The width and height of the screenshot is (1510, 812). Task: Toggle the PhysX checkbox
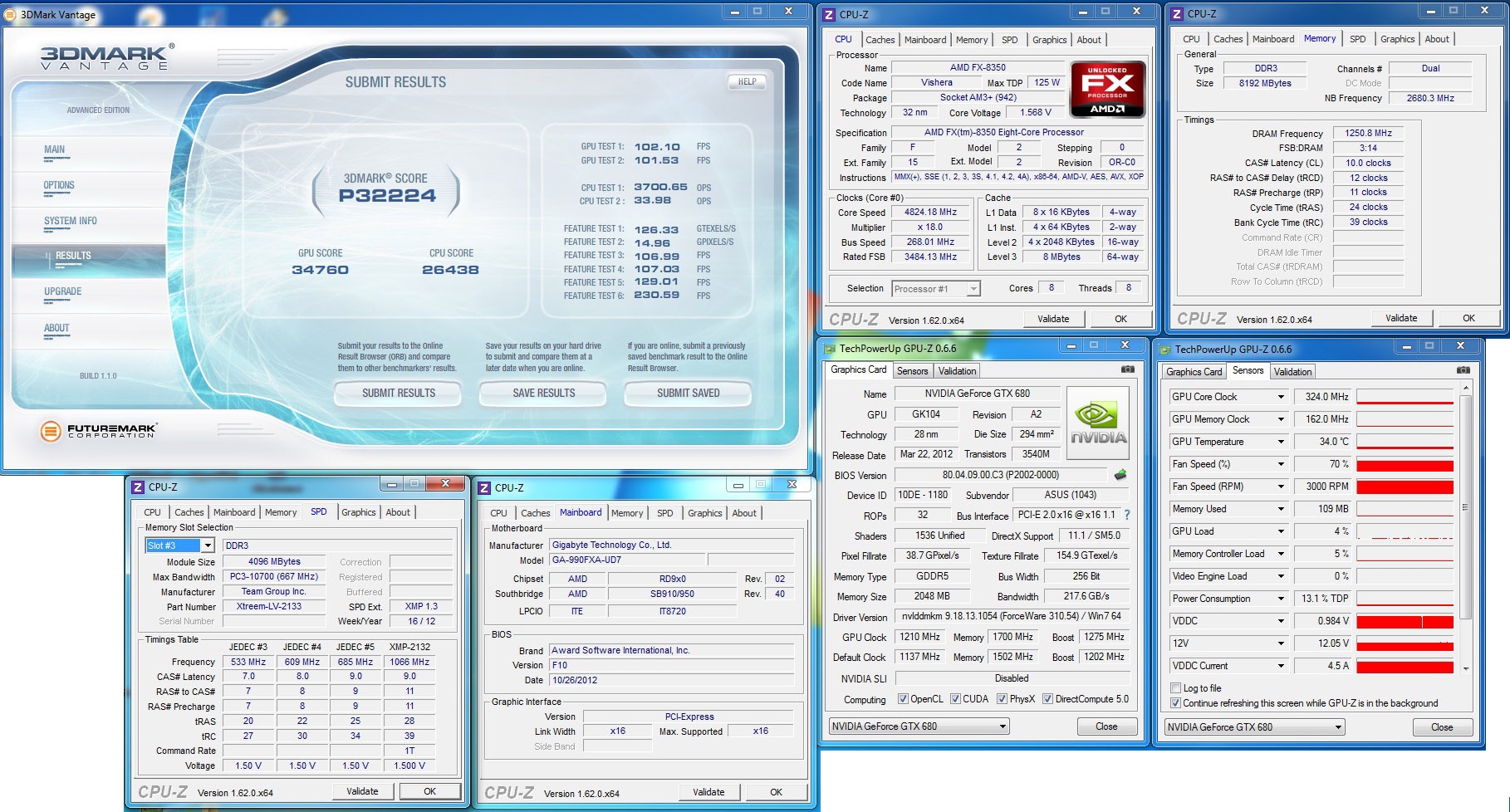coord(1002,699)
